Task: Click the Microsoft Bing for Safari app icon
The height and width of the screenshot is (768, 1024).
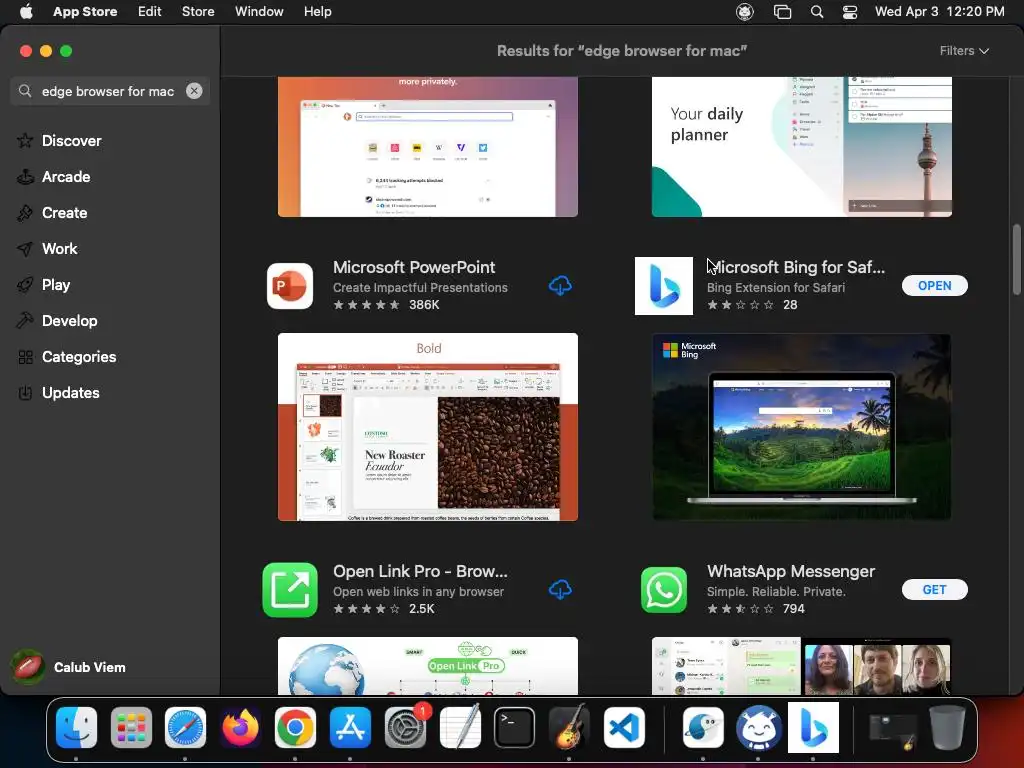Action: [x=664, y=285]
